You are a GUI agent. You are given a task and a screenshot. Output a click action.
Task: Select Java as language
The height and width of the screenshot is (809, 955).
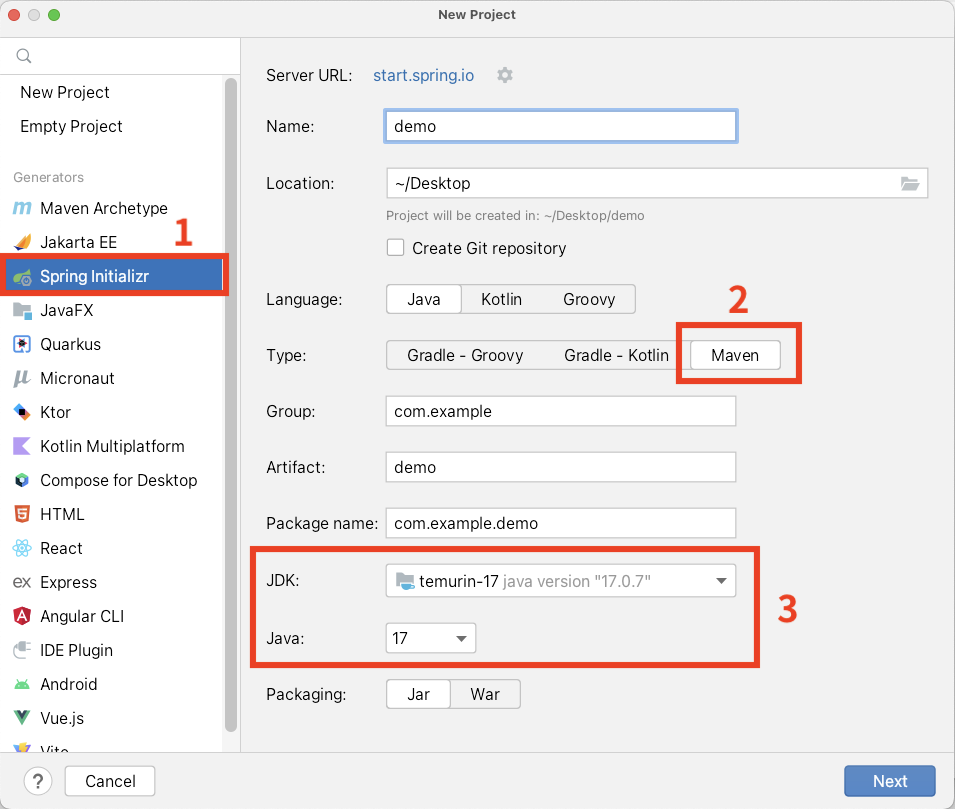[424, 299]
